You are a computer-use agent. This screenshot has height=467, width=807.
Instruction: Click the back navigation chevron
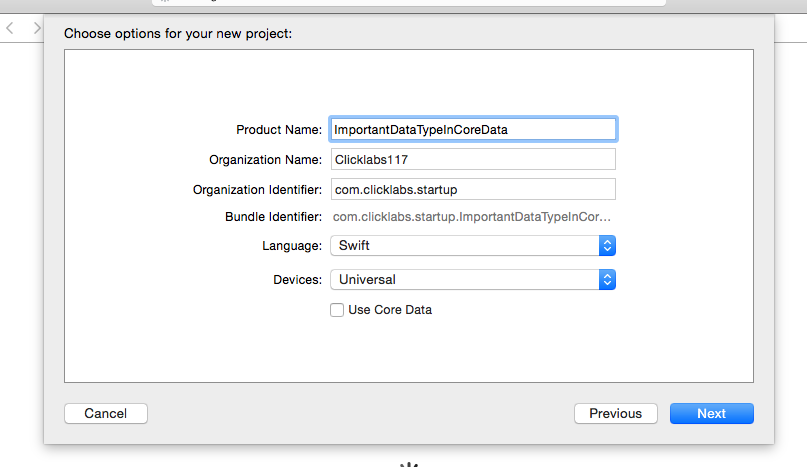10,28
